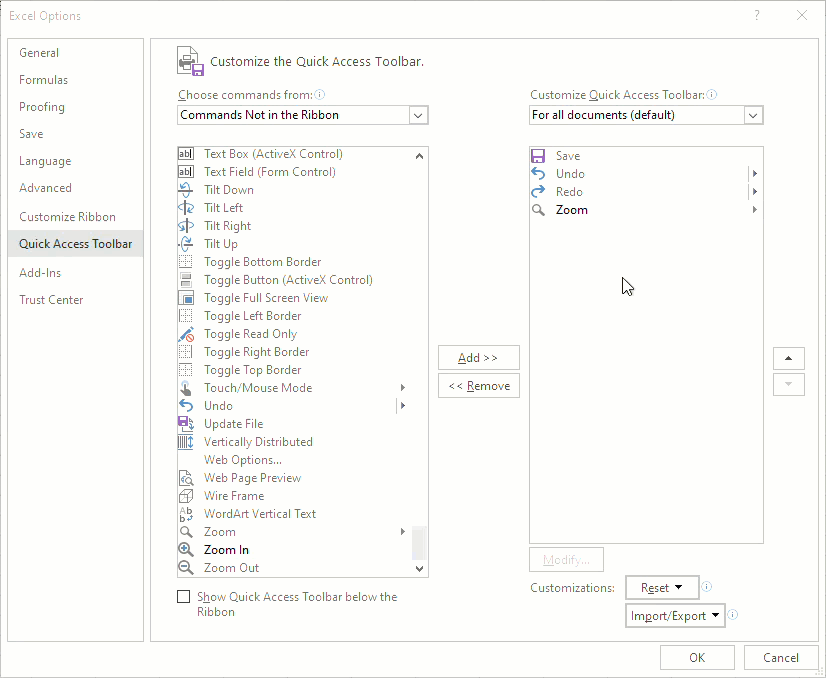Image resolution: width=826 pixels, height=678 pixels.
Task: Expand the Undo arrow in the commands list
Action: tap(403, 406)
